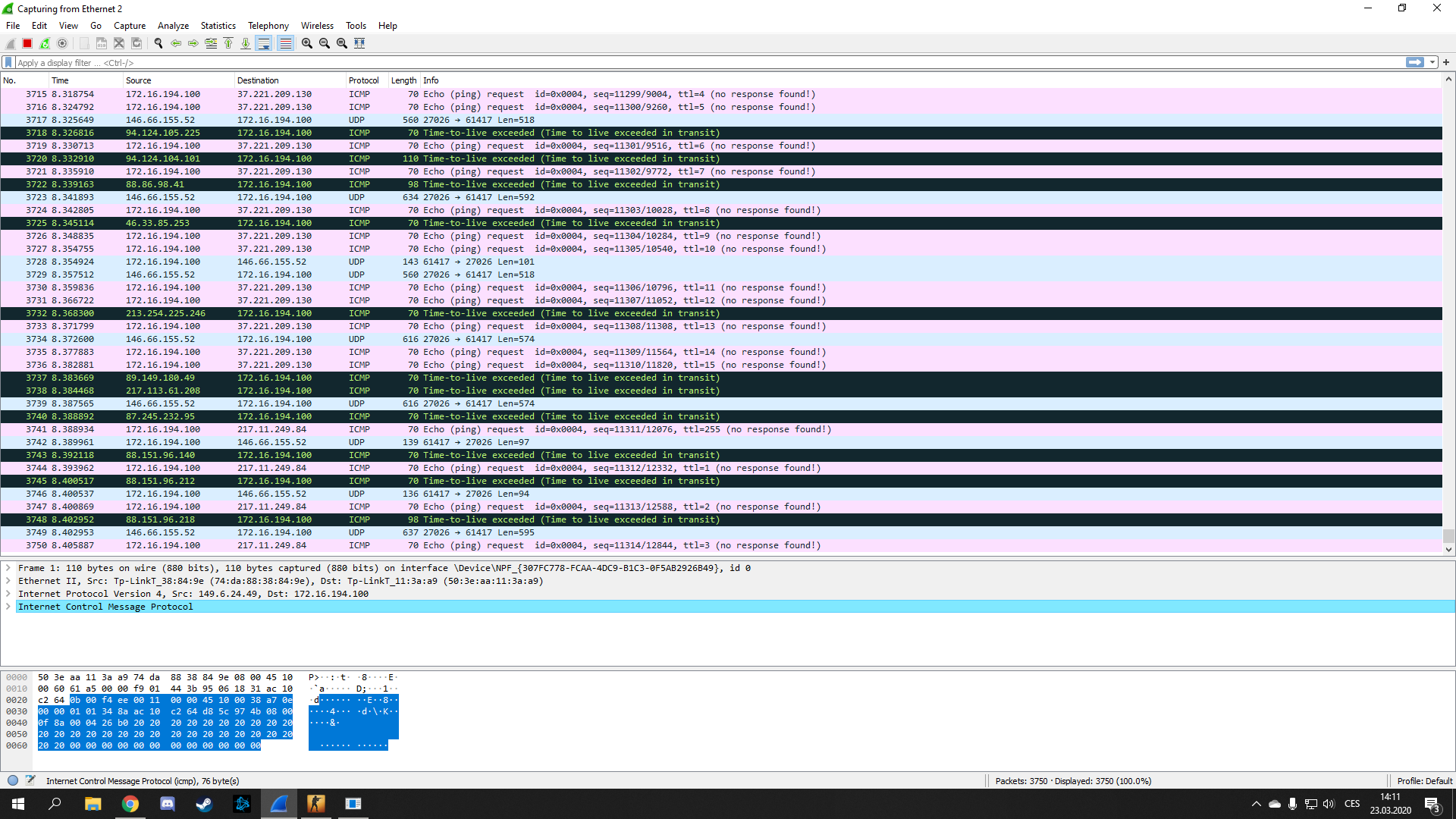Stop capturing packets with red button
Viewport: 1456px width, 819px height.
pos(27,43)
